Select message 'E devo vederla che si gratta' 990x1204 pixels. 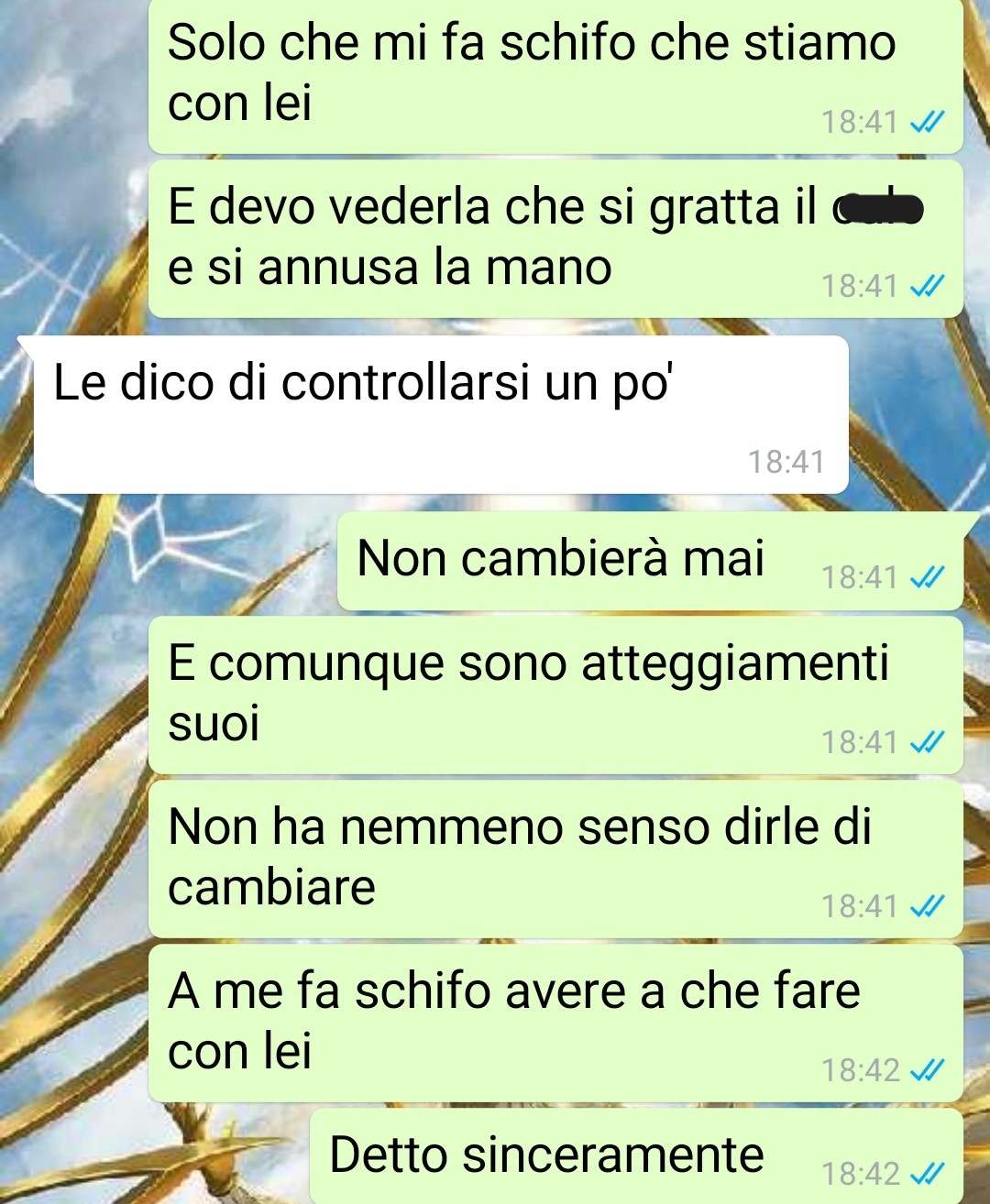555,239
